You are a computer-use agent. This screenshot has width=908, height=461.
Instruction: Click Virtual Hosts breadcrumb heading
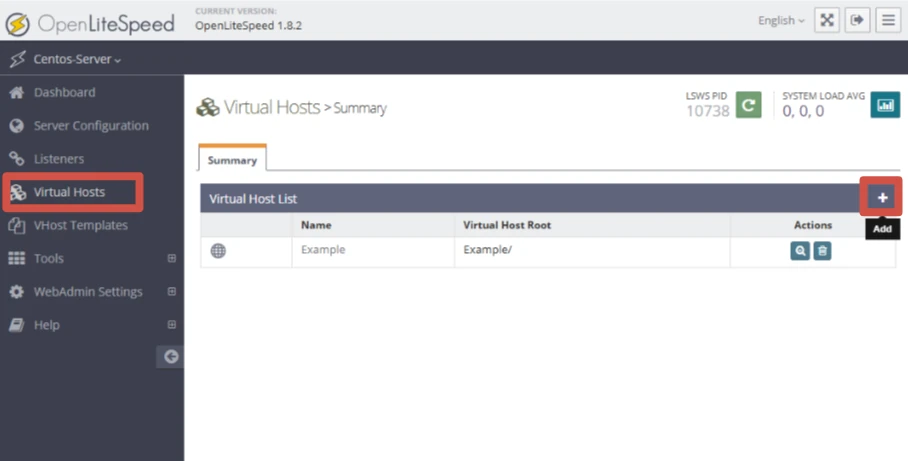click(272, 107)
